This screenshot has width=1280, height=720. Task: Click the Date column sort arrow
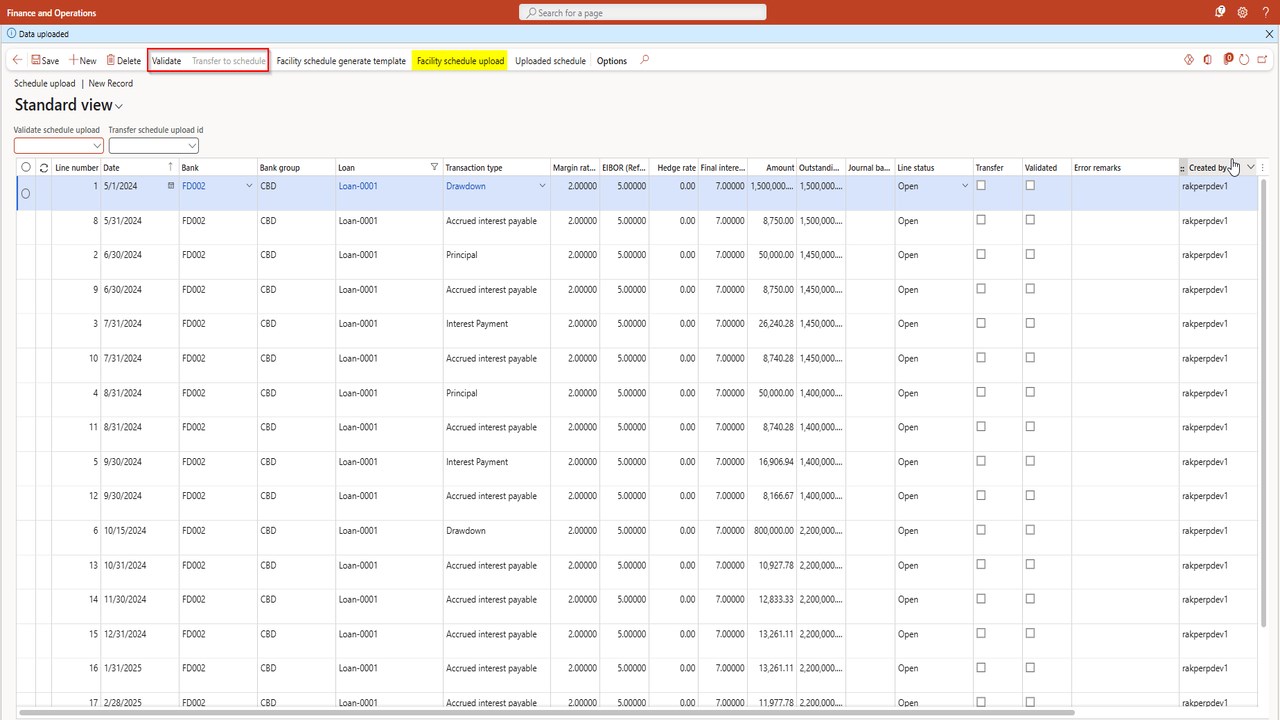pos(170,167)
